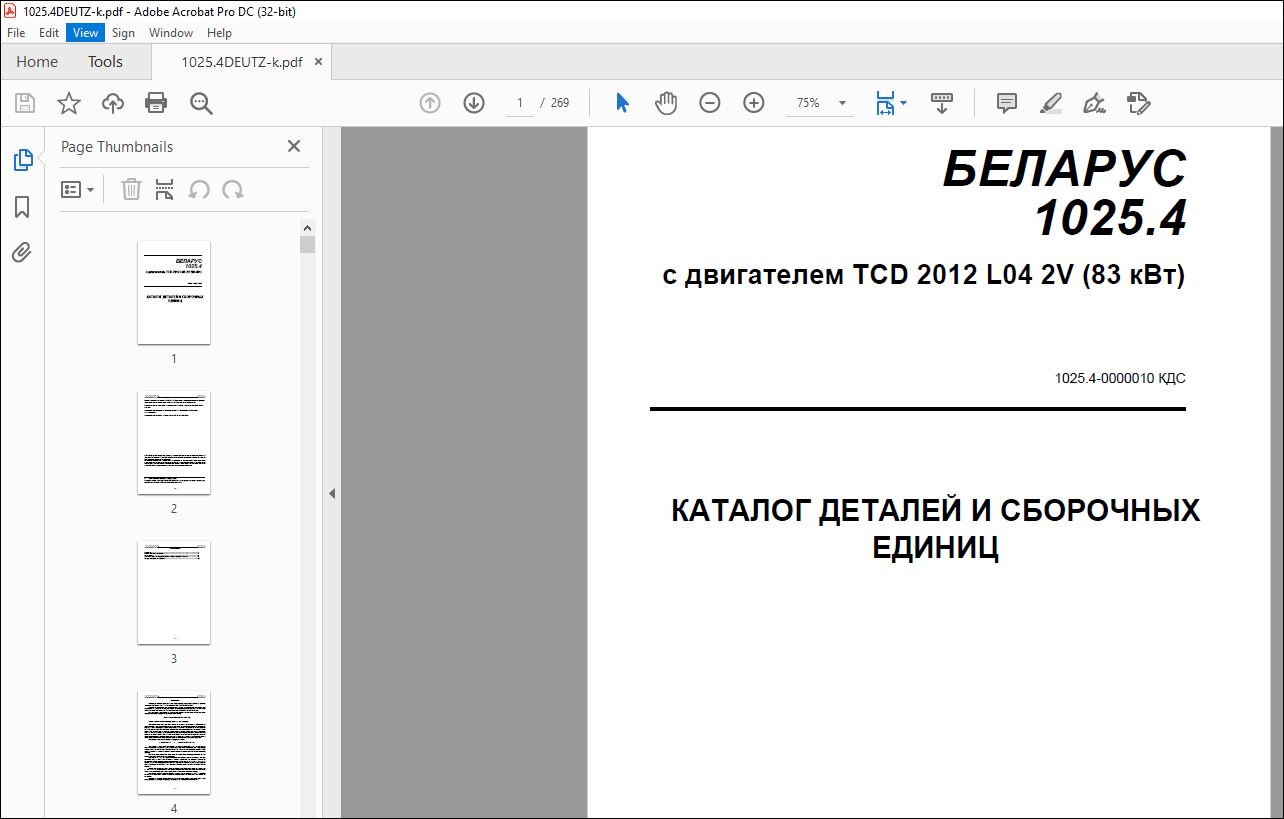Activate the Hand pan tool
The image size is (1284, 819).
(x=666, y=103)
